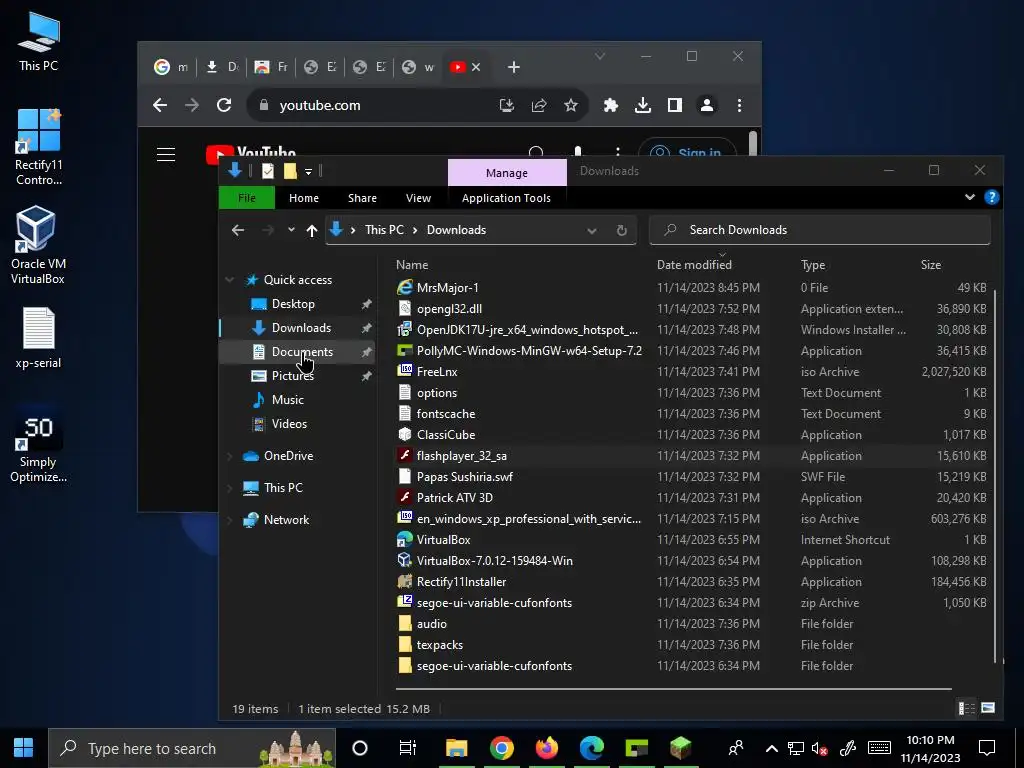Screen dimensions: 1024x768
Task: Open Chrome profile avatar icon
Action: [707, 105]
